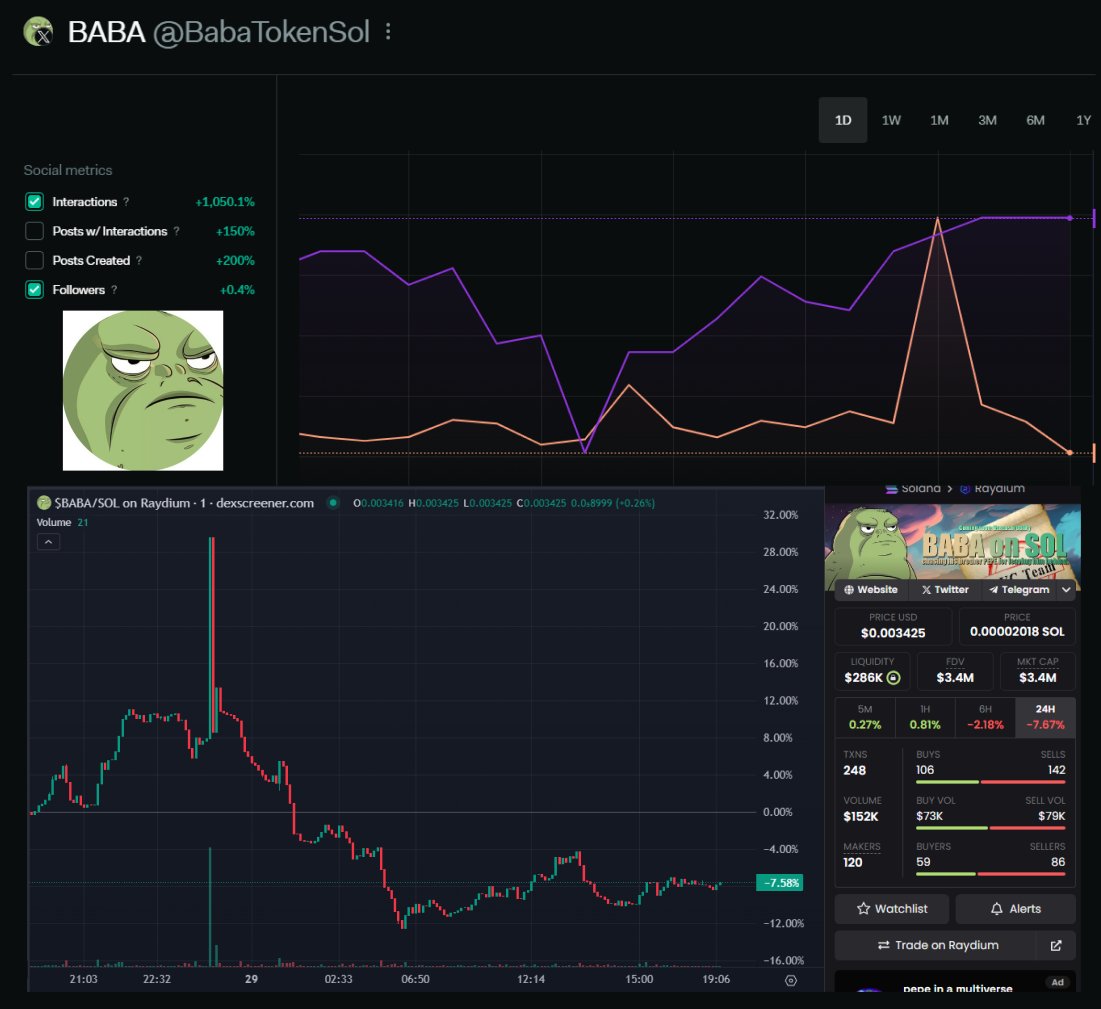Screen dimensions: 1101x1009
Task: Click the globe icon beside Website
Action: point(849,590)
